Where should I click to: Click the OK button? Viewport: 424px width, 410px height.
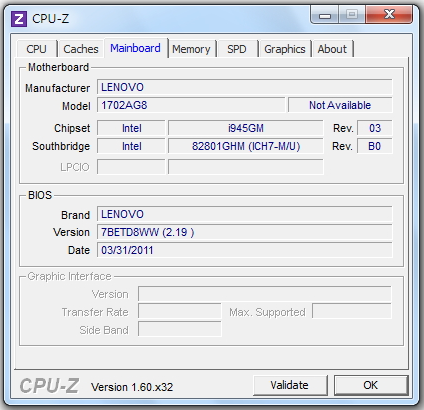[371, 385]
